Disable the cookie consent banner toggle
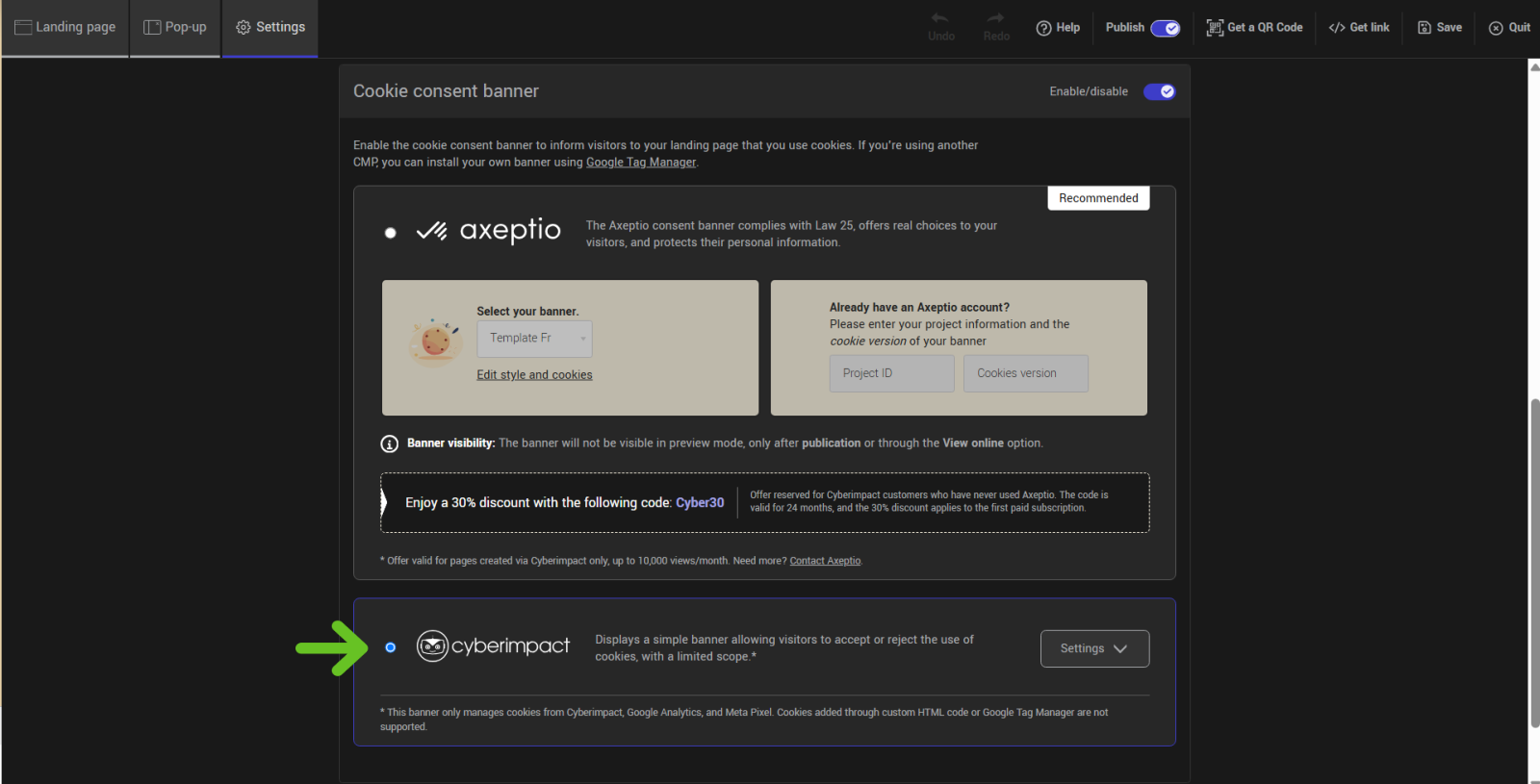Screen dimensions: 1540x784 (1159, 91)
